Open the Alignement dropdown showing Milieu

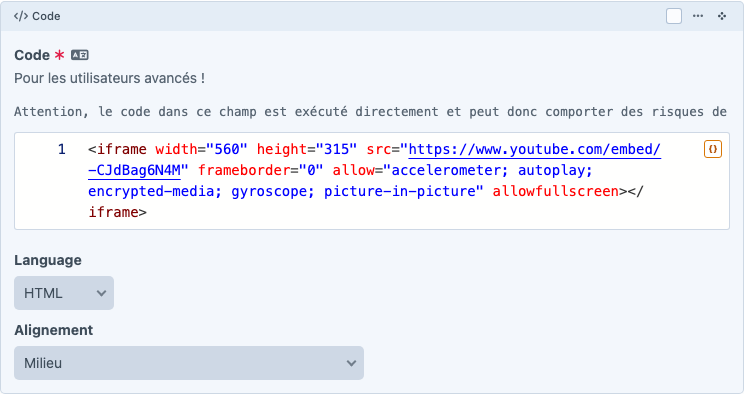[189, 363]
